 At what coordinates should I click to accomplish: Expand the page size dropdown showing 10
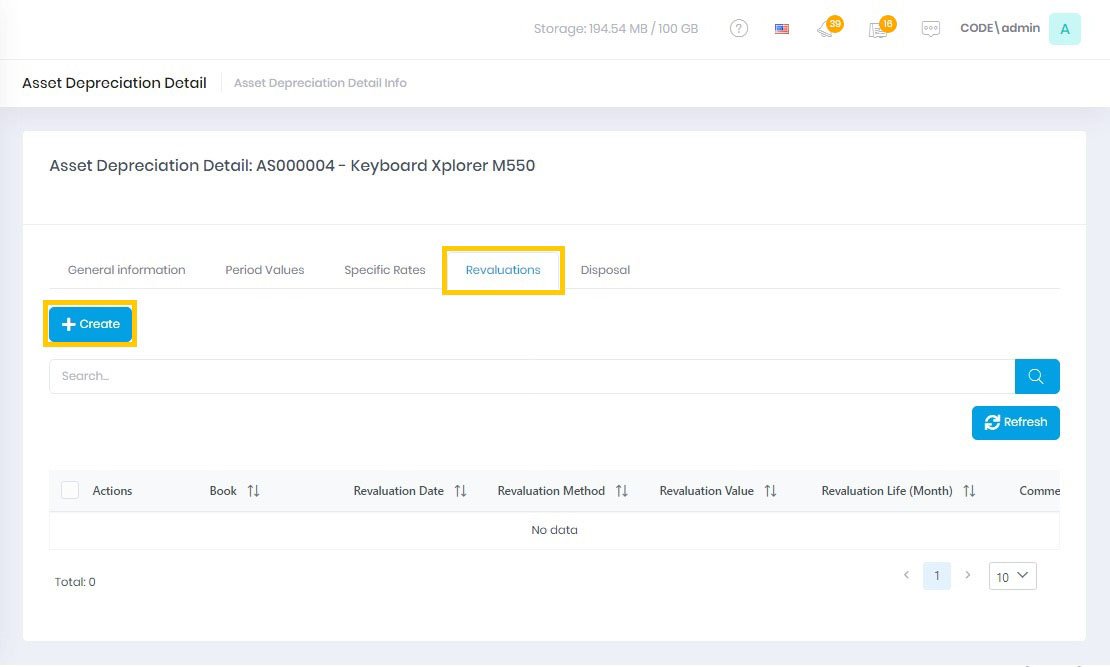(1012, 576)
